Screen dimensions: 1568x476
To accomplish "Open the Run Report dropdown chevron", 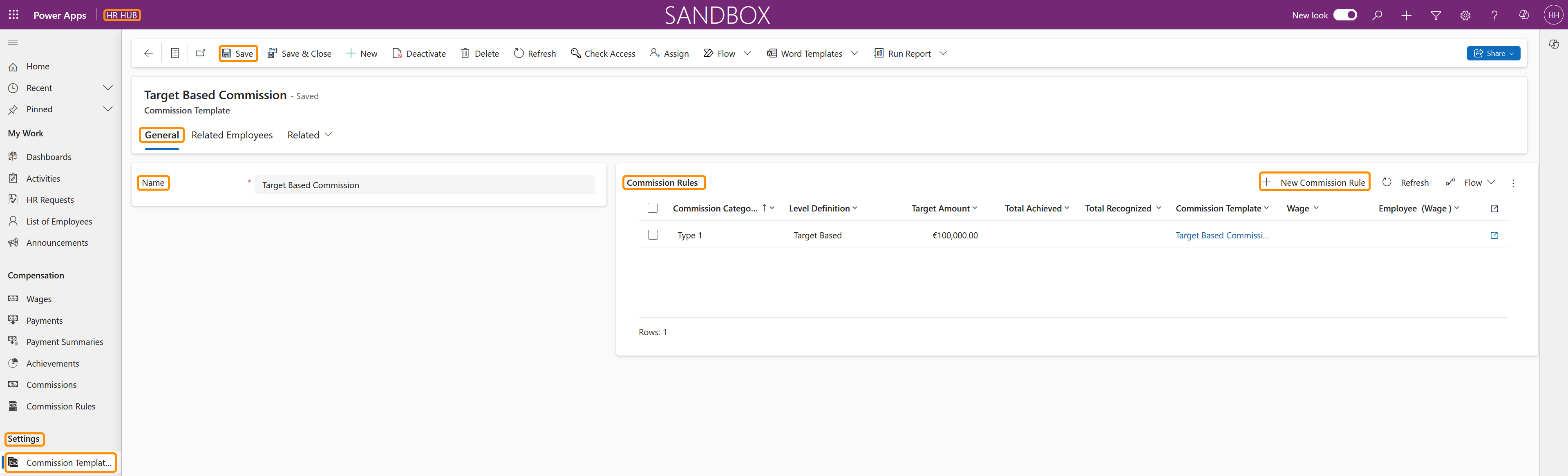I will pos(942,53).
